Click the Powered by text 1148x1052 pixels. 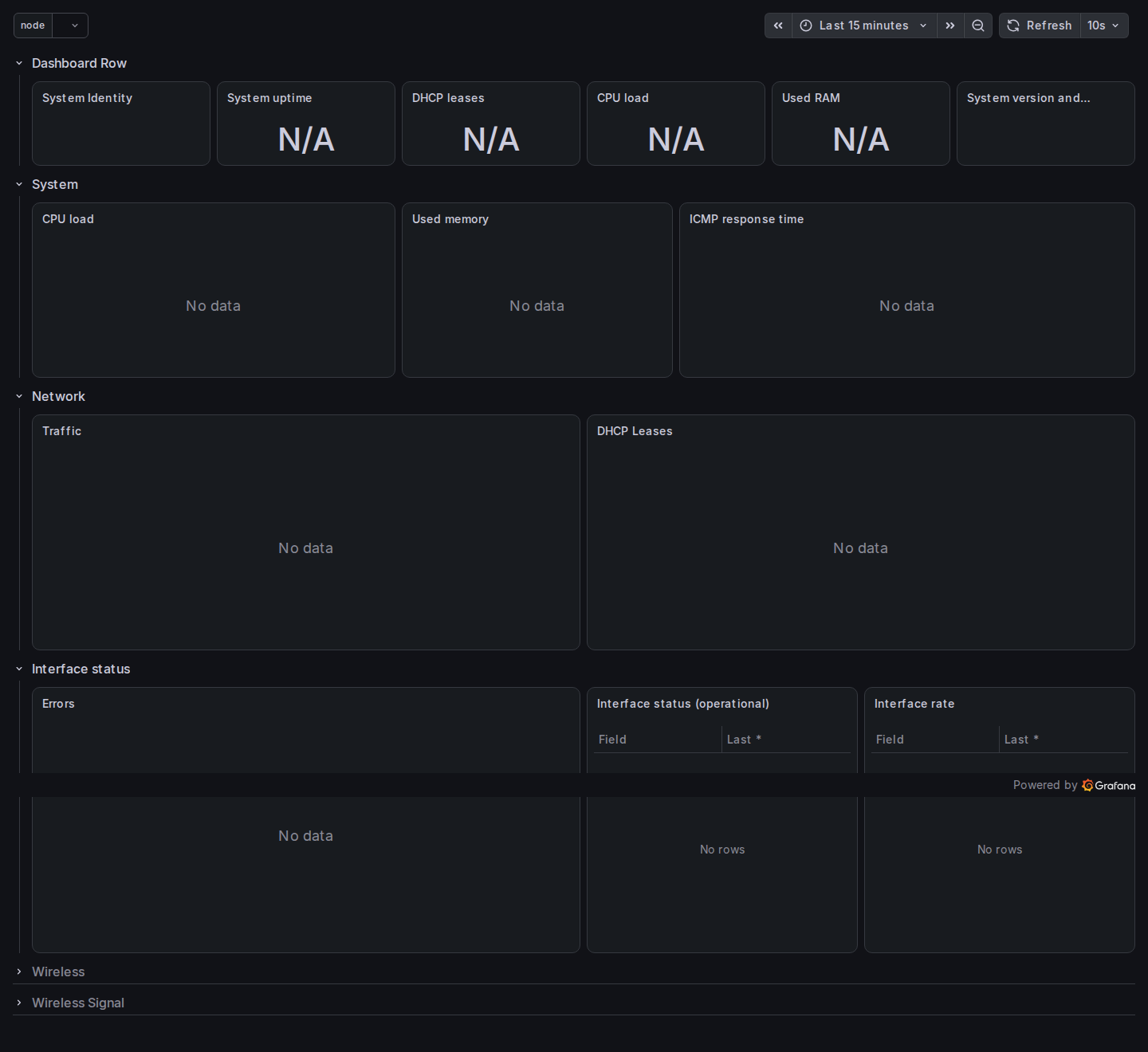click(1045, 785)
